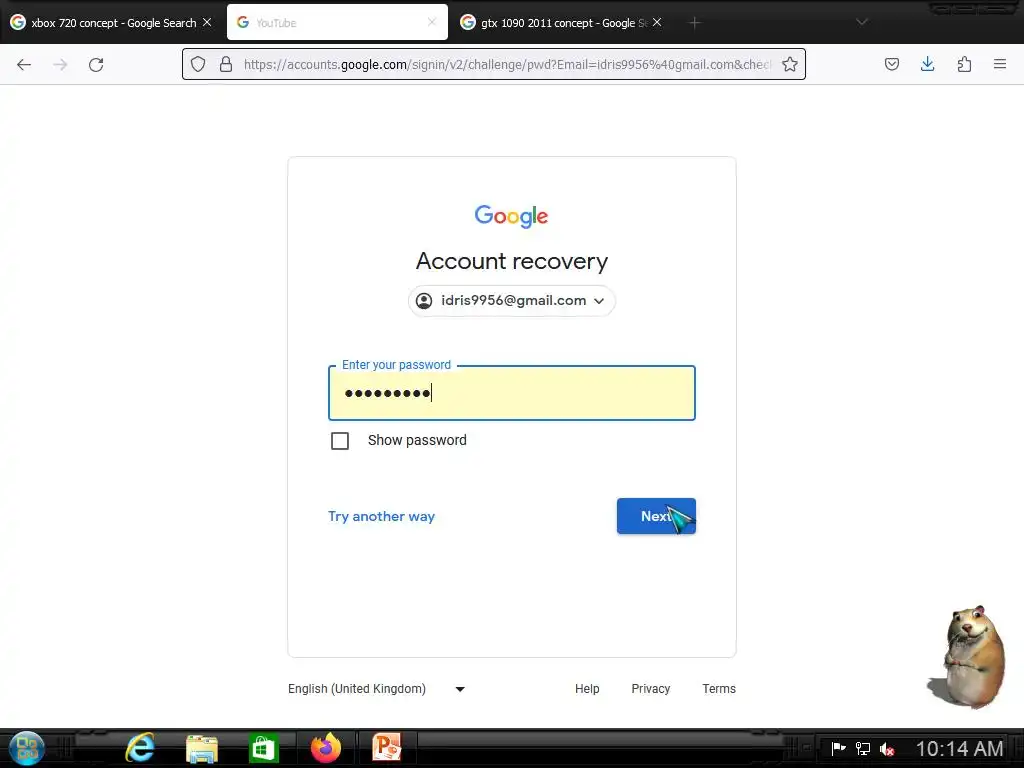Open the Terms link
Screen dimensions: 1024x768
click(x=718, y=688)
